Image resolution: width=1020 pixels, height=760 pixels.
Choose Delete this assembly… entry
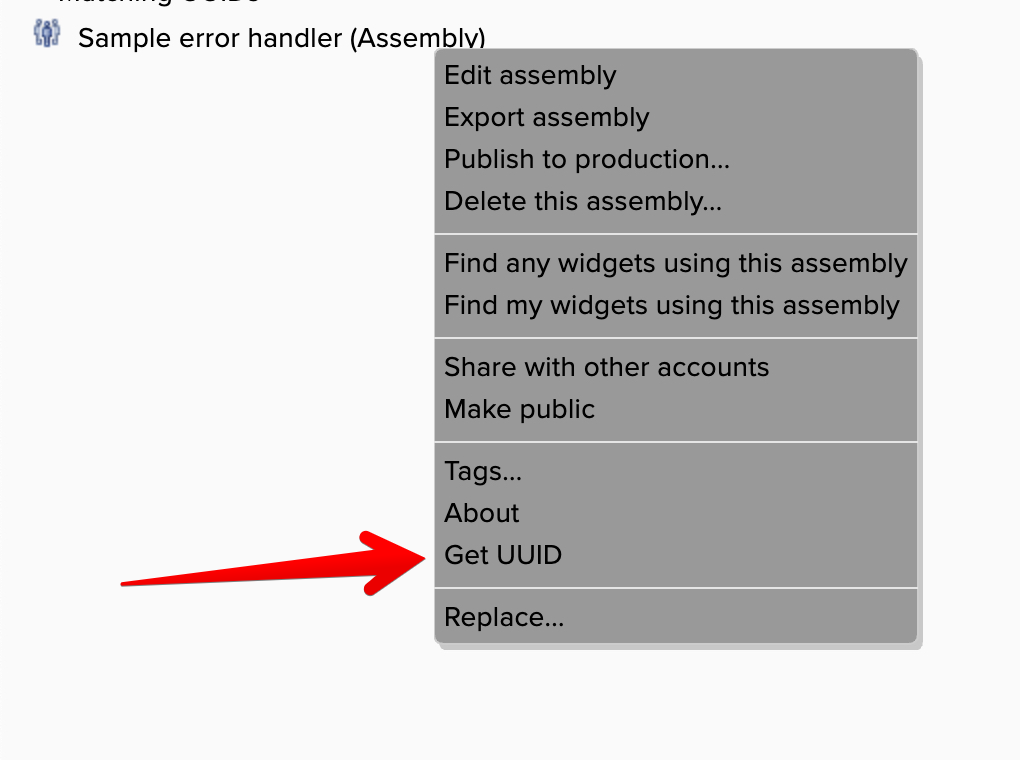pos(582,202)
